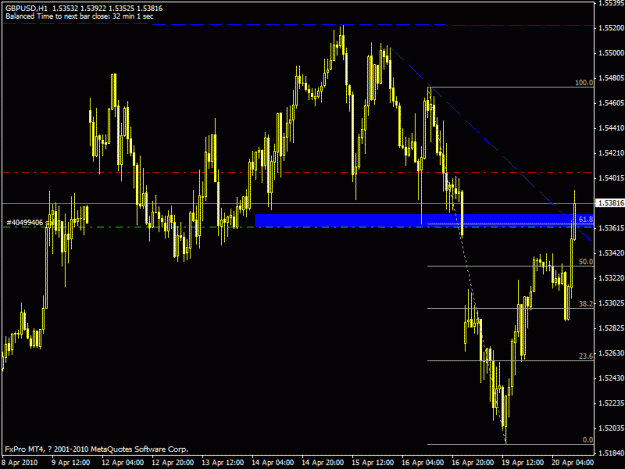625x469 pixels.
Task: Click price scale value 1.53025
Action: tap(610, 303)
